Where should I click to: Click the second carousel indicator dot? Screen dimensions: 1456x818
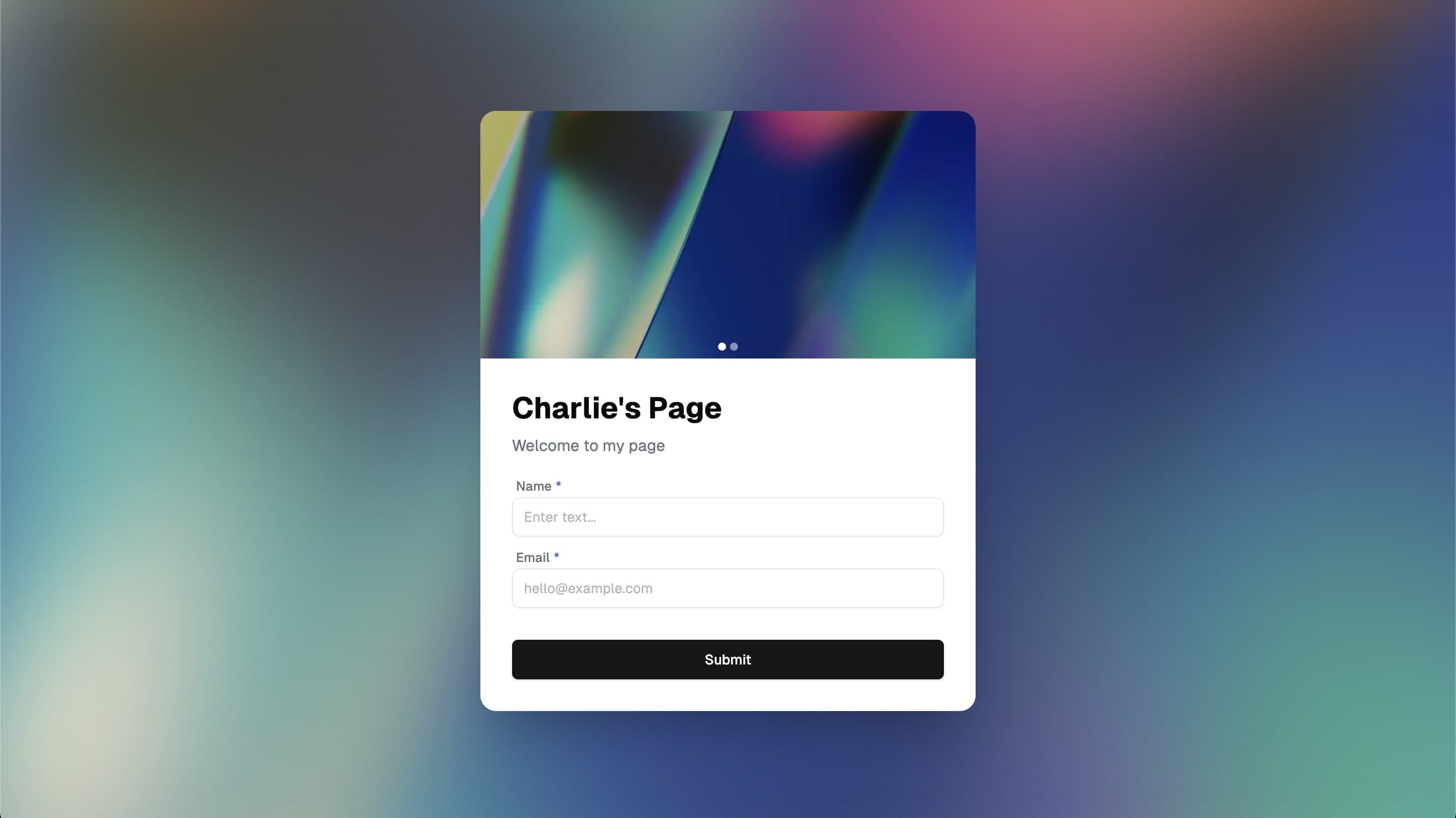pyautogui.click(x=734, y=346)
